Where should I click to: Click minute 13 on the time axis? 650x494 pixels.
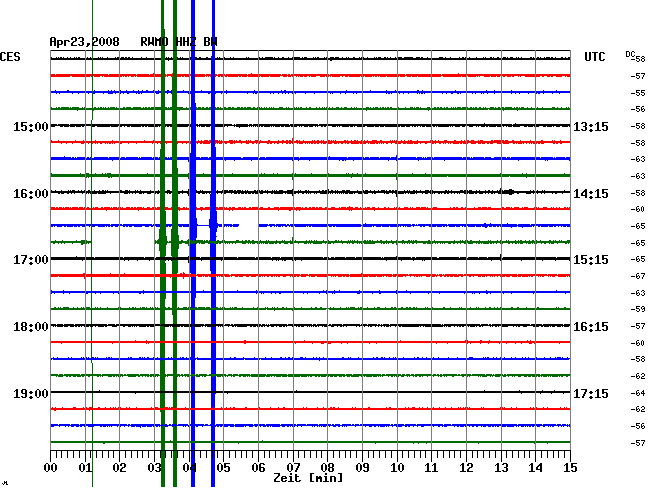[x=501, y=468]
